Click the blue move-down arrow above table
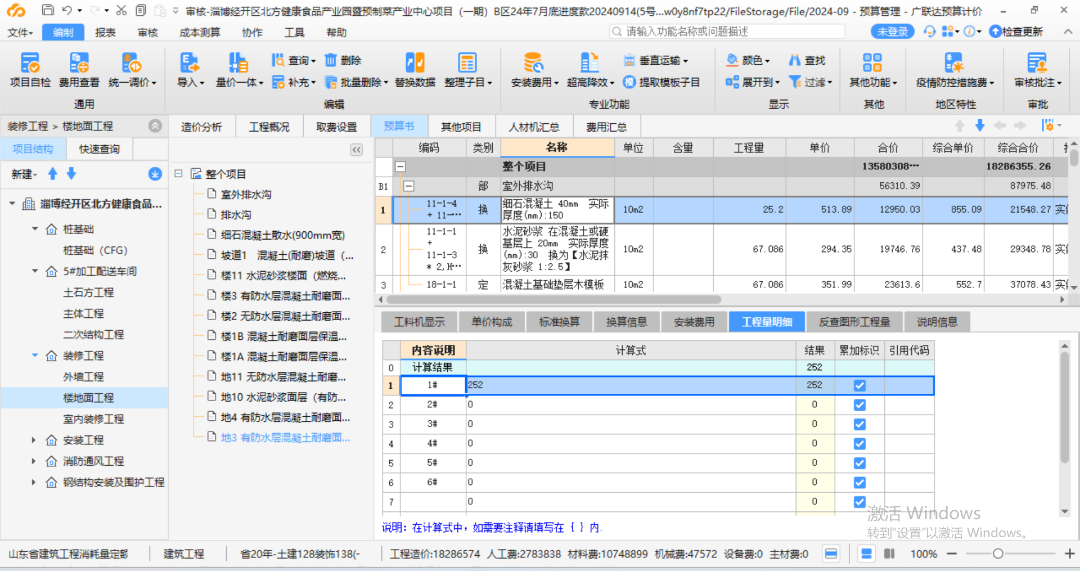 pos(979,125)
